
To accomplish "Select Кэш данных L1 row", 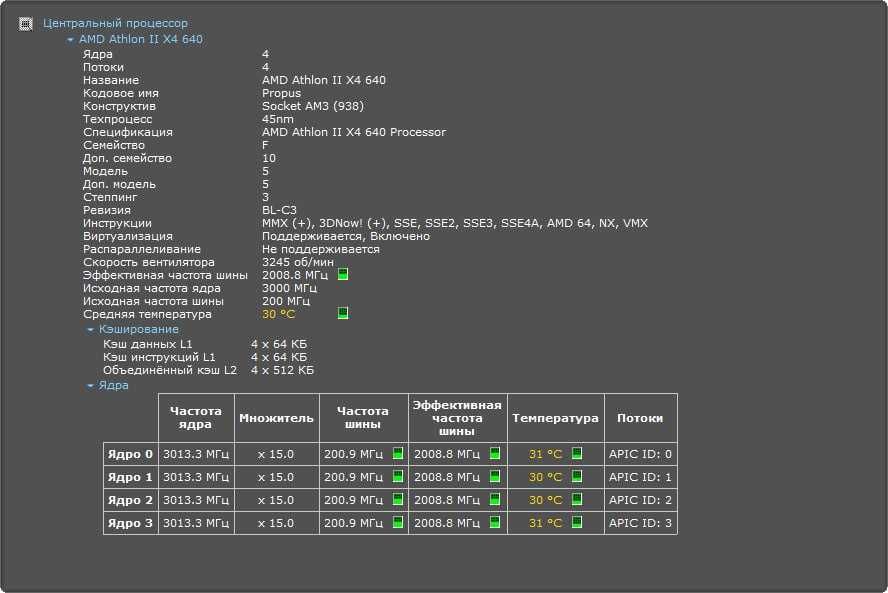I will [205, 344].
